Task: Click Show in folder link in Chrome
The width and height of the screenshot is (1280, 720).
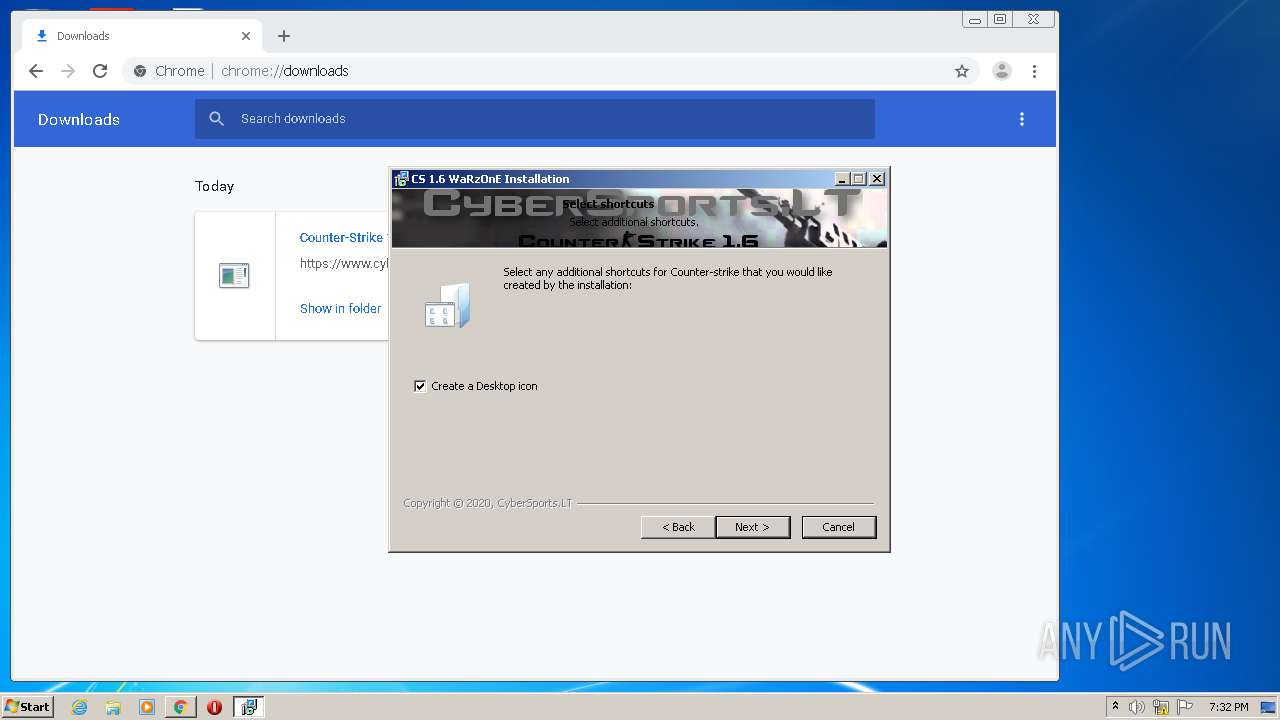Action: coord(340,308)
